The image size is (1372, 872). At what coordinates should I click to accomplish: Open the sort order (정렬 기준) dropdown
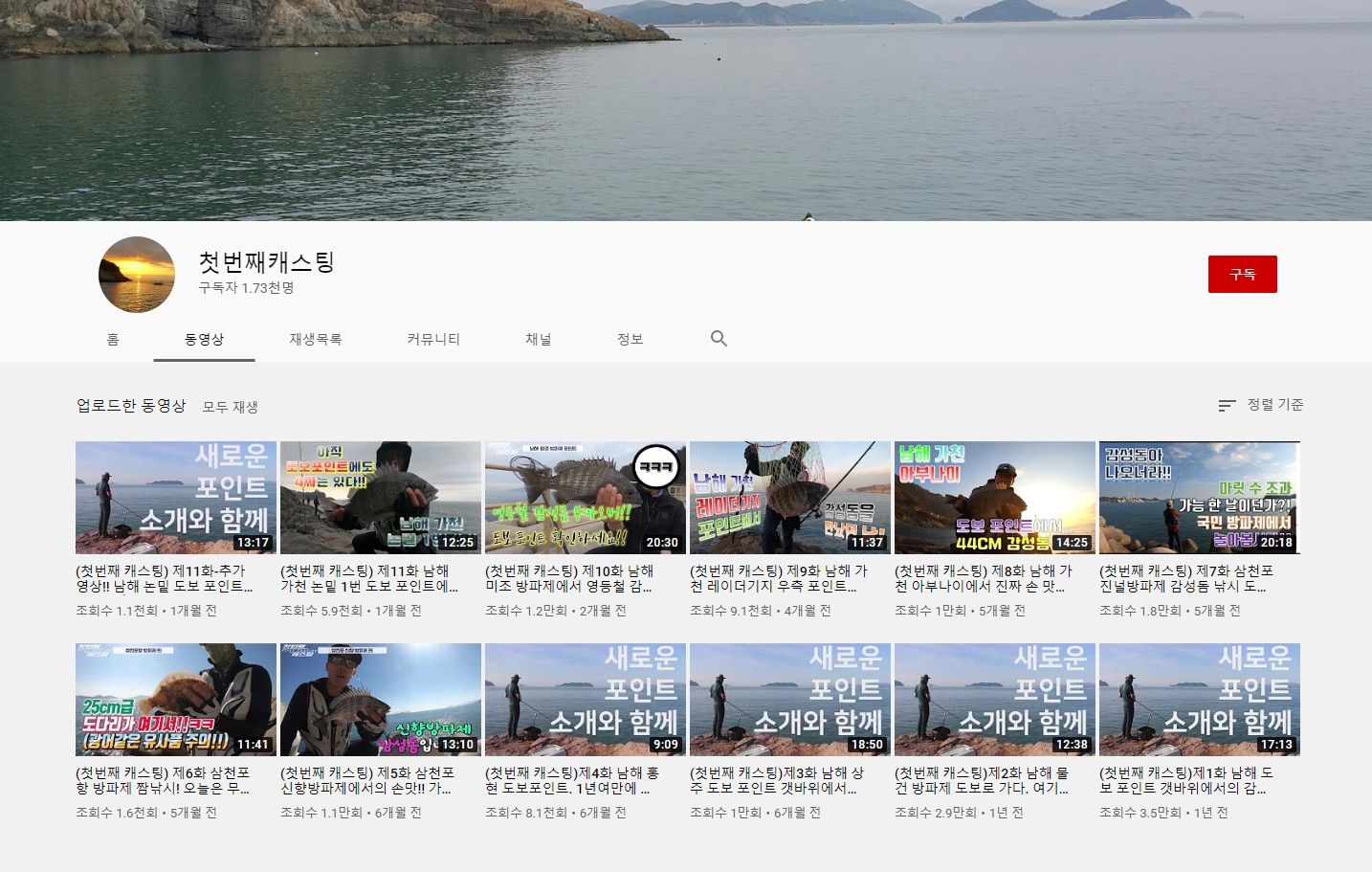tap(1260, 405)
